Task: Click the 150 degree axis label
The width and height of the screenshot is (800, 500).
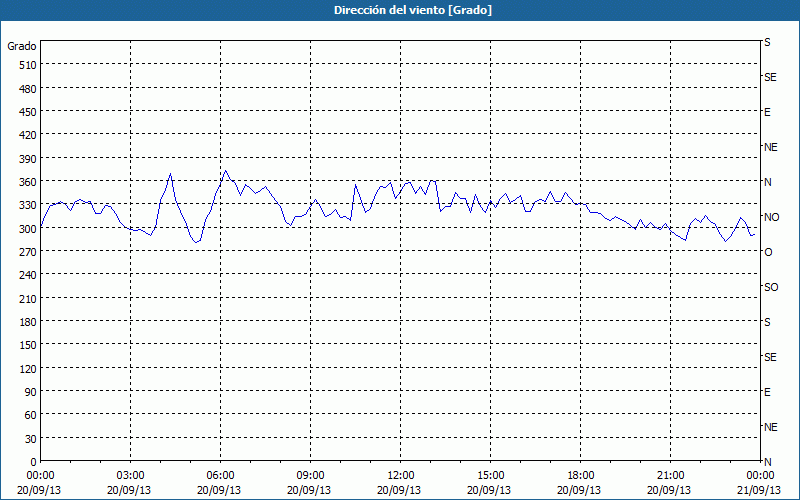Action: 28,345
